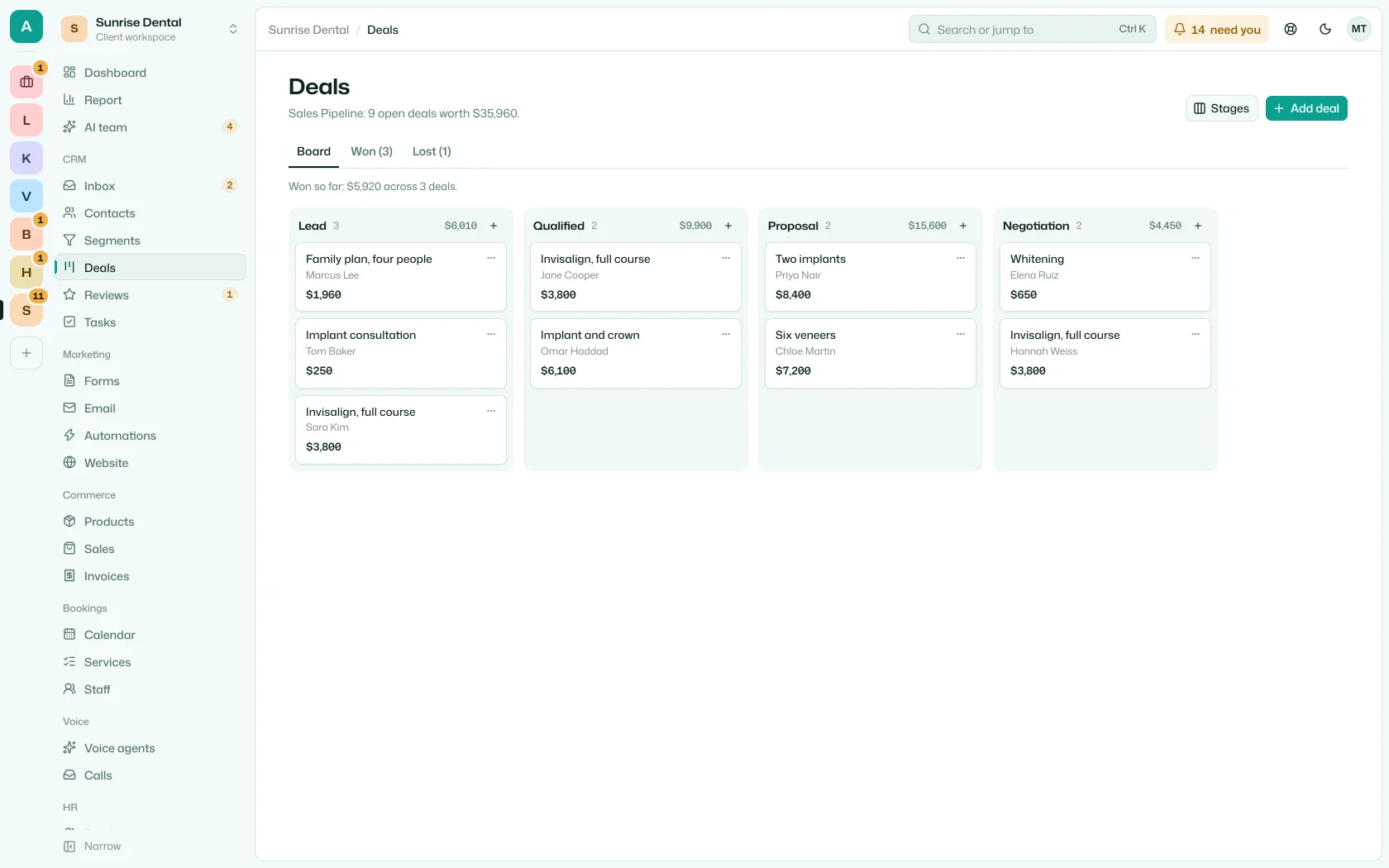Open the 14 need you notifications

(1216, 29)
